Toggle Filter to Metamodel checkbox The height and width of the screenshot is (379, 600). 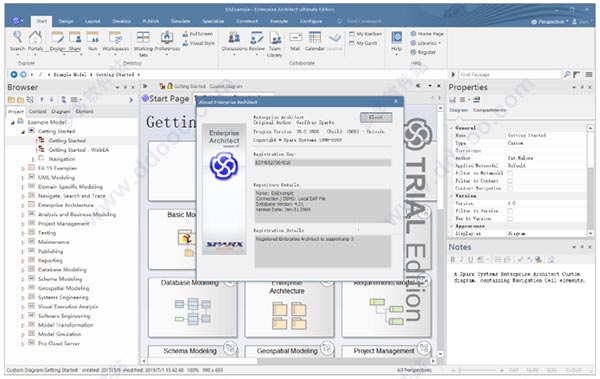point(510,173)
